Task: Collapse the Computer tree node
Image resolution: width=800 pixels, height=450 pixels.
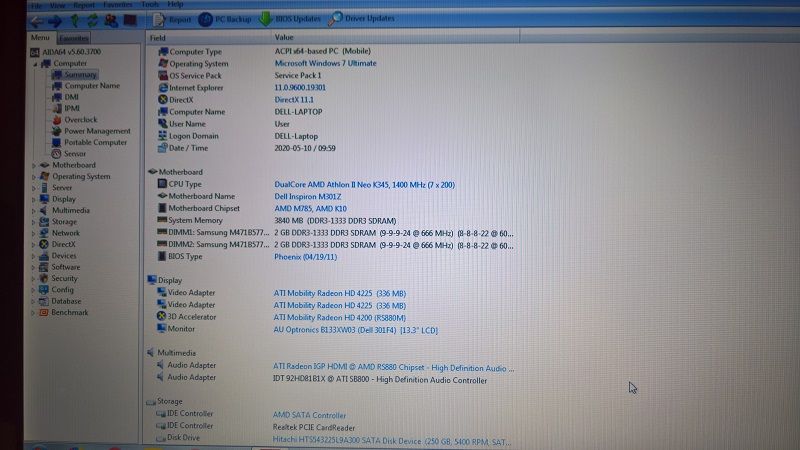Action: (35, 64)
